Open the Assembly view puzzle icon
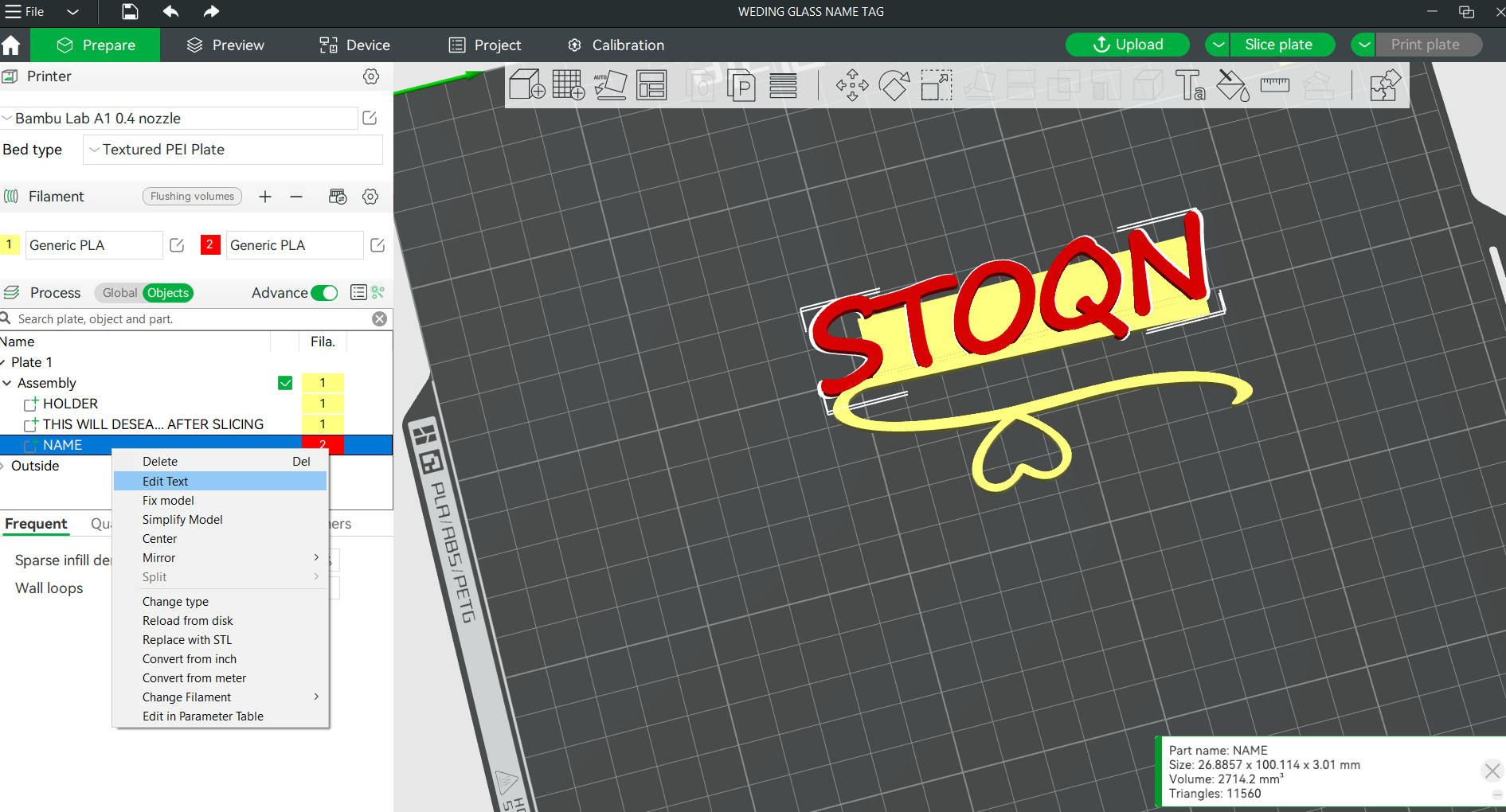The width and height of the screenshot is (1506, 812). 1385,85
